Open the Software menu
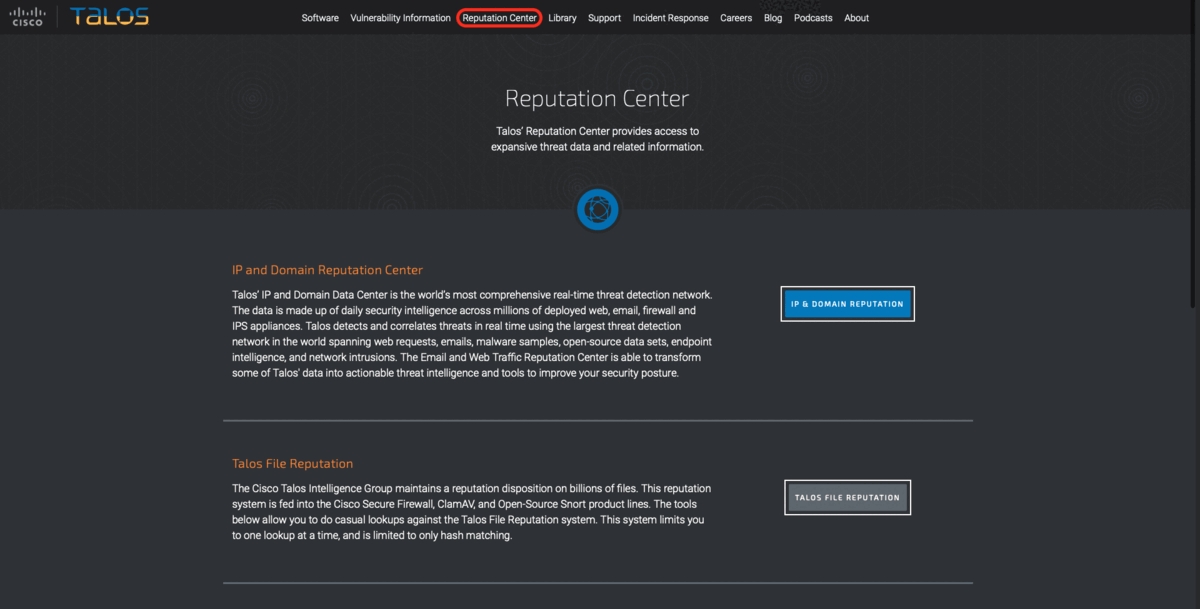Screen dimensions: 1200x609 320,18
